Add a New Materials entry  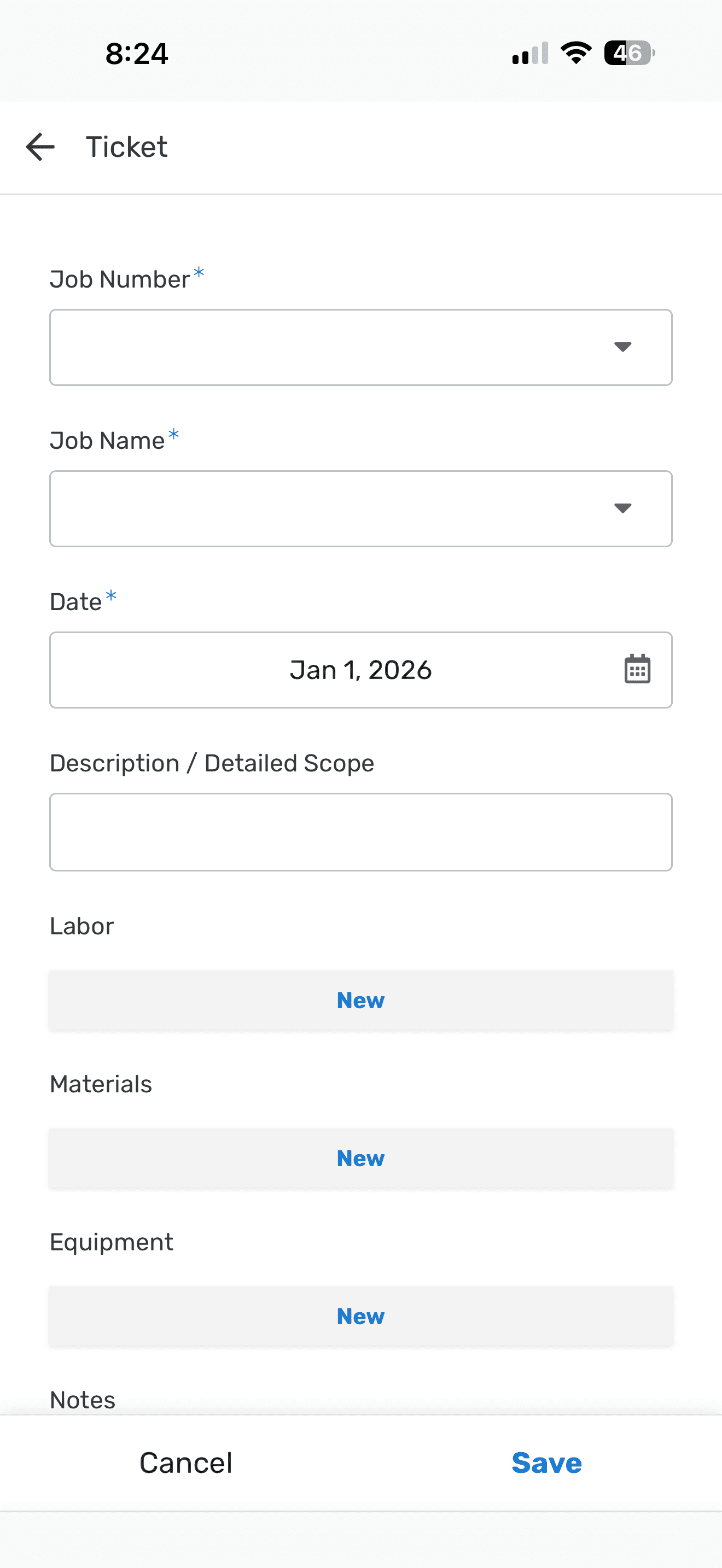point(360,1159)
